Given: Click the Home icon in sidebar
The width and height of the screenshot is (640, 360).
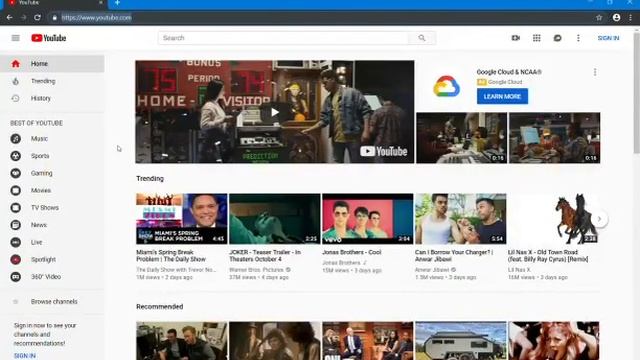Looking at the screenshot, I should tap(16, 64).
